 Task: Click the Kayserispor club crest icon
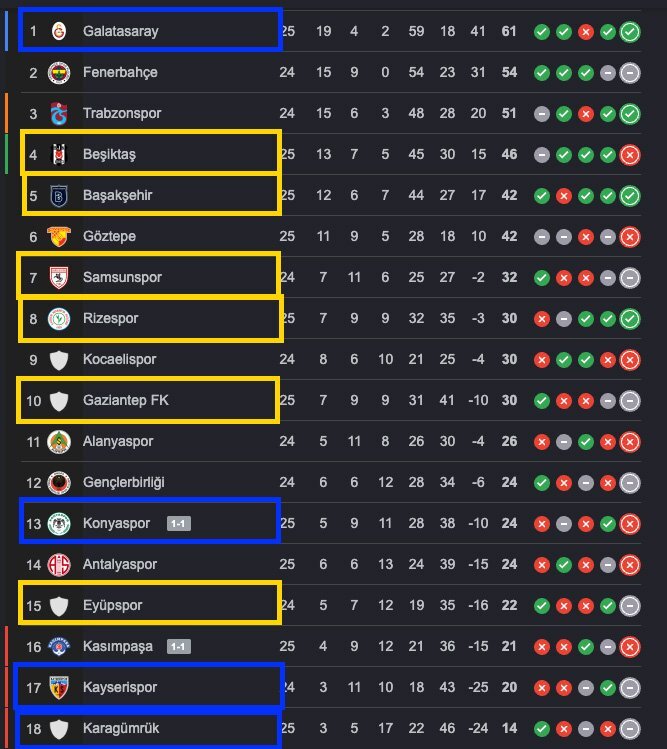tap(60, 687)
